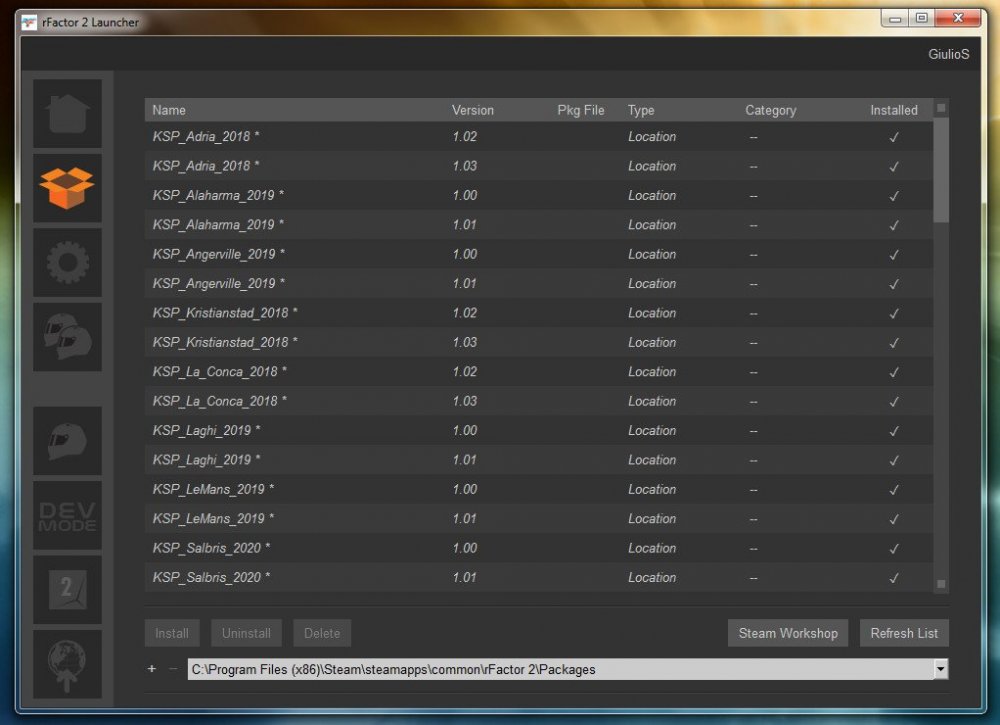The image size is (1000, 725).
Task: Open Steam Workshop button
Action: (x=788, y=633)
